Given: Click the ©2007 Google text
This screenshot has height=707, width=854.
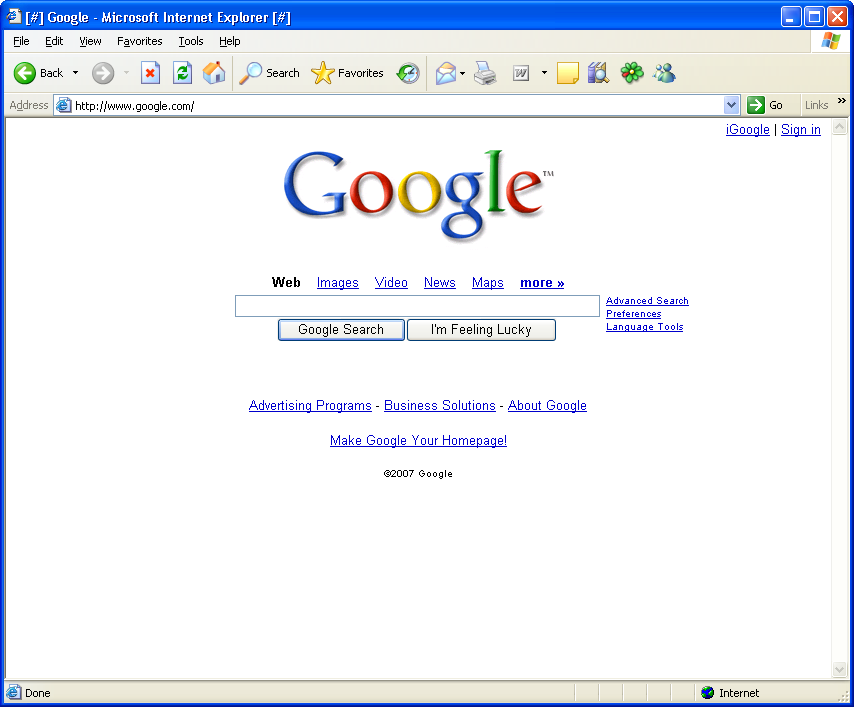Looking at the screenshot, I should (418, 474).
